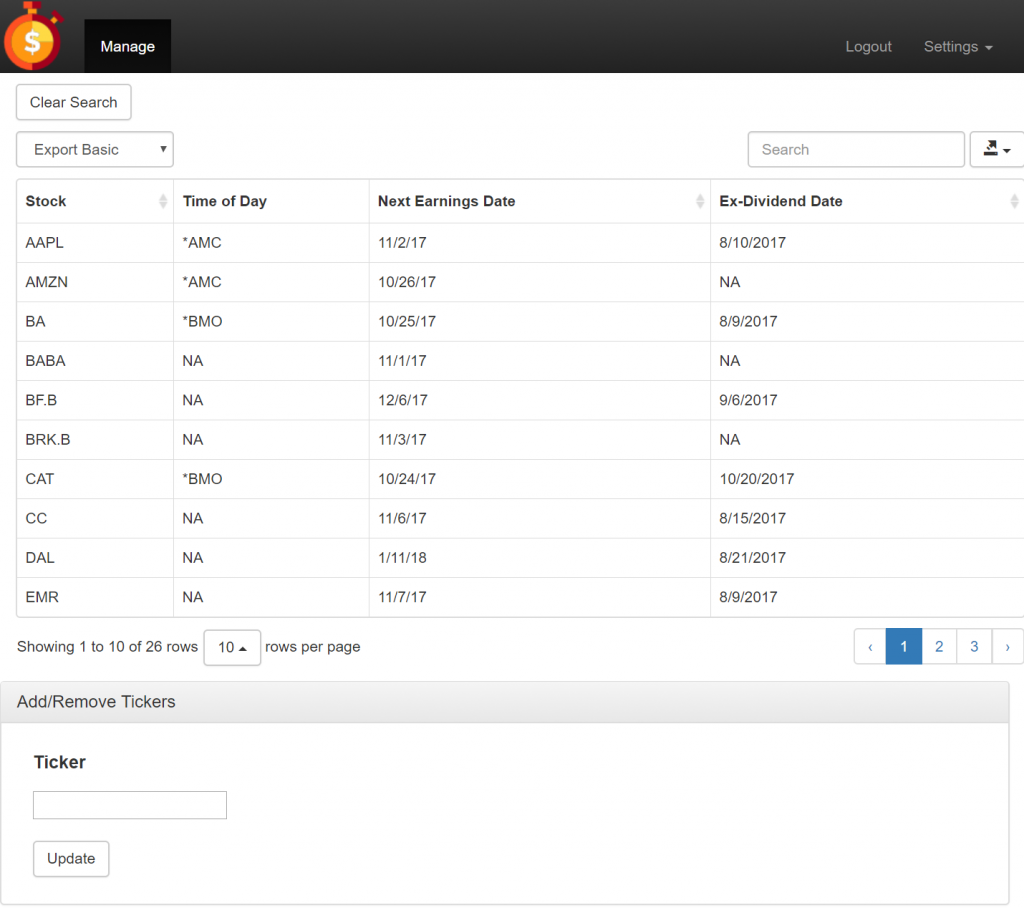Click BRK.B's earnings date 11/3/17

click(402, 440)
